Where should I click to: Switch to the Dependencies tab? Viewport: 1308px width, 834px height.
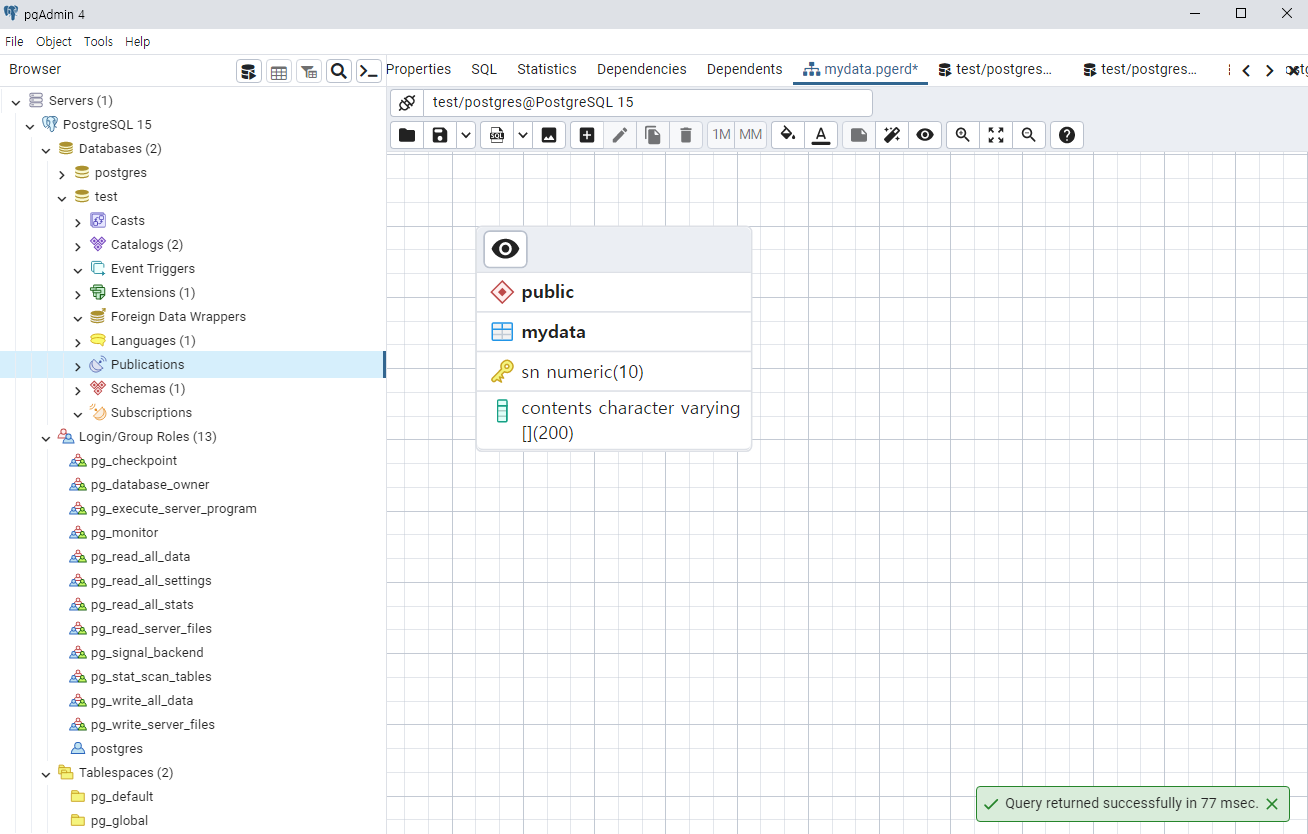click(642, 69)
